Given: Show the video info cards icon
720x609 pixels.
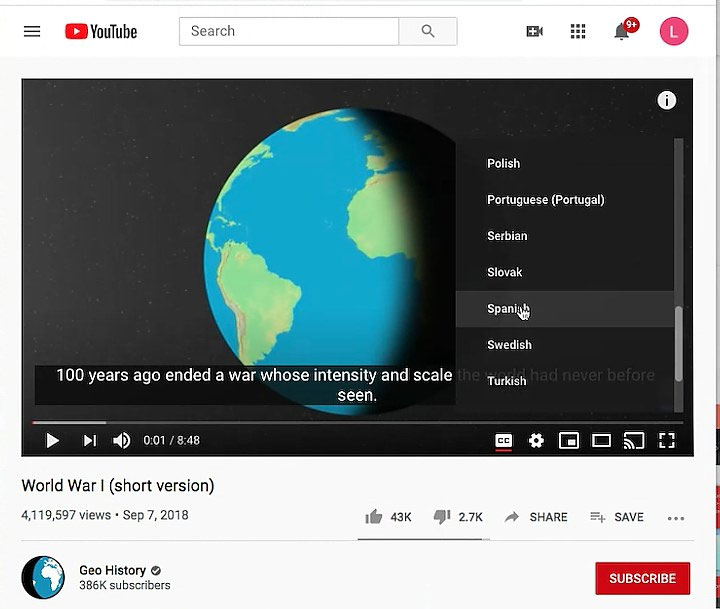Looking at the screenshot, I should coord(666,100).
